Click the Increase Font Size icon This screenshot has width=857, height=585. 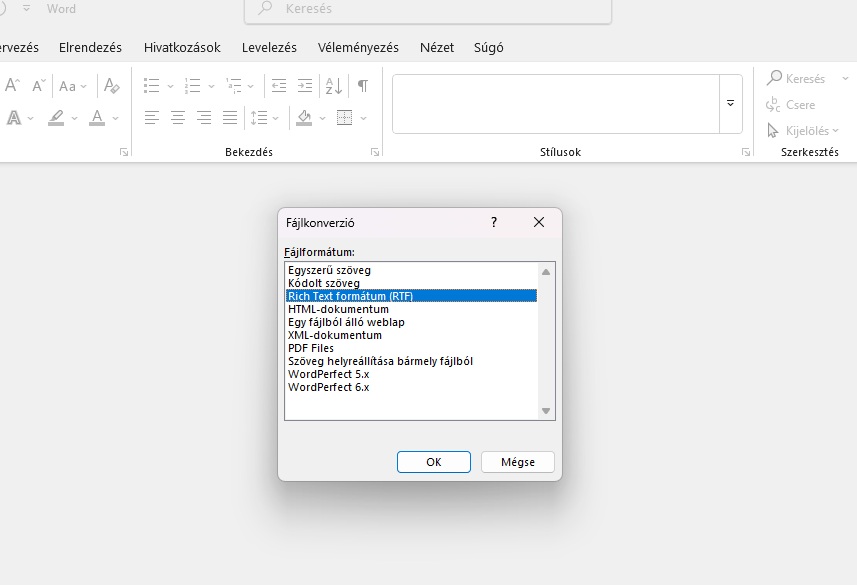[13, 86]
